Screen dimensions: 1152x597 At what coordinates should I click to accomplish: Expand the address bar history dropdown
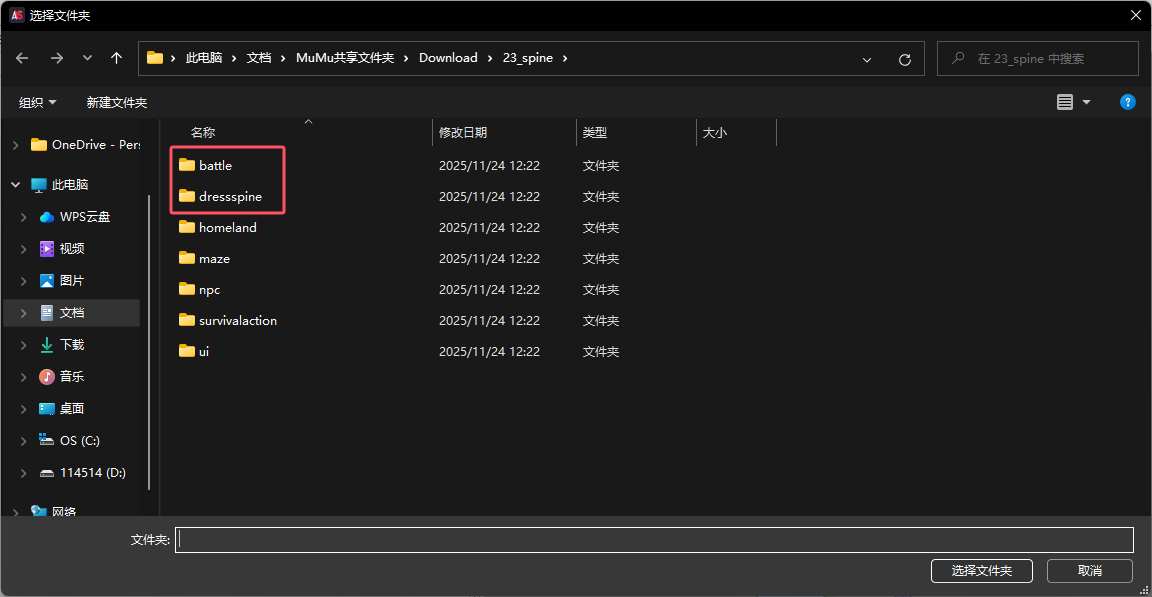click(867, 59)
